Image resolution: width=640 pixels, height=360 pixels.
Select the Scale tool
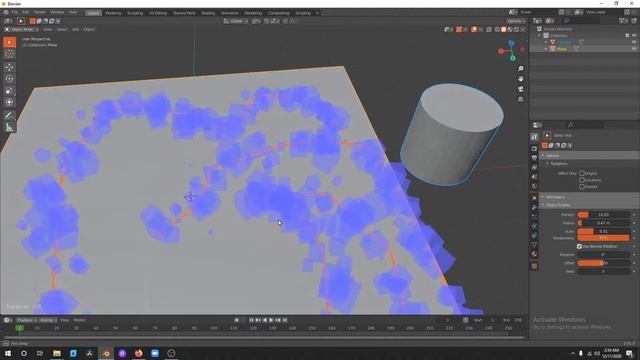(9, 91)
